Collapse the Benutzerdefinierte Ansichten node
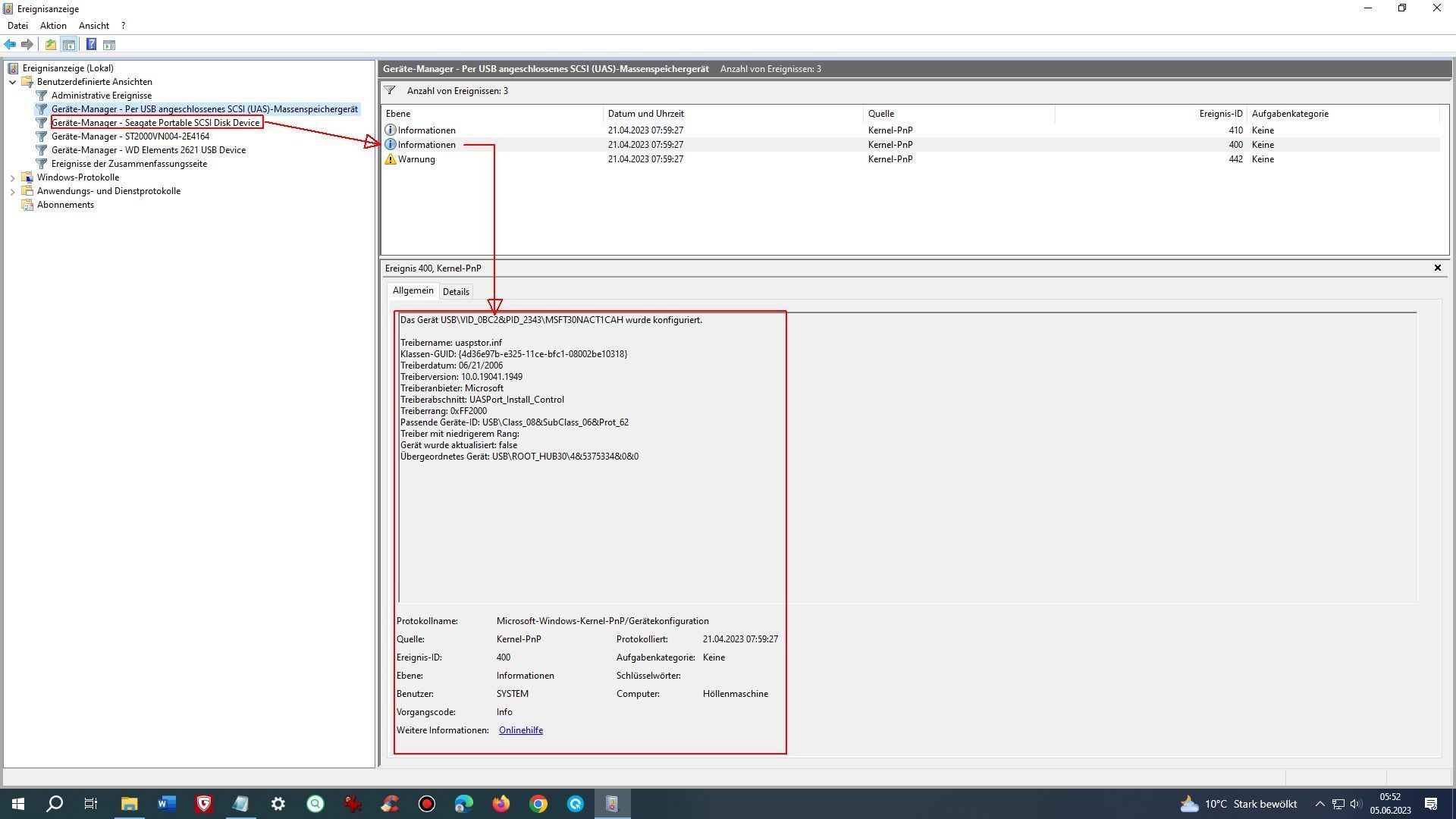Image resolution: width=1456 pixels, height=819 pixels. [x=13, y=82]
